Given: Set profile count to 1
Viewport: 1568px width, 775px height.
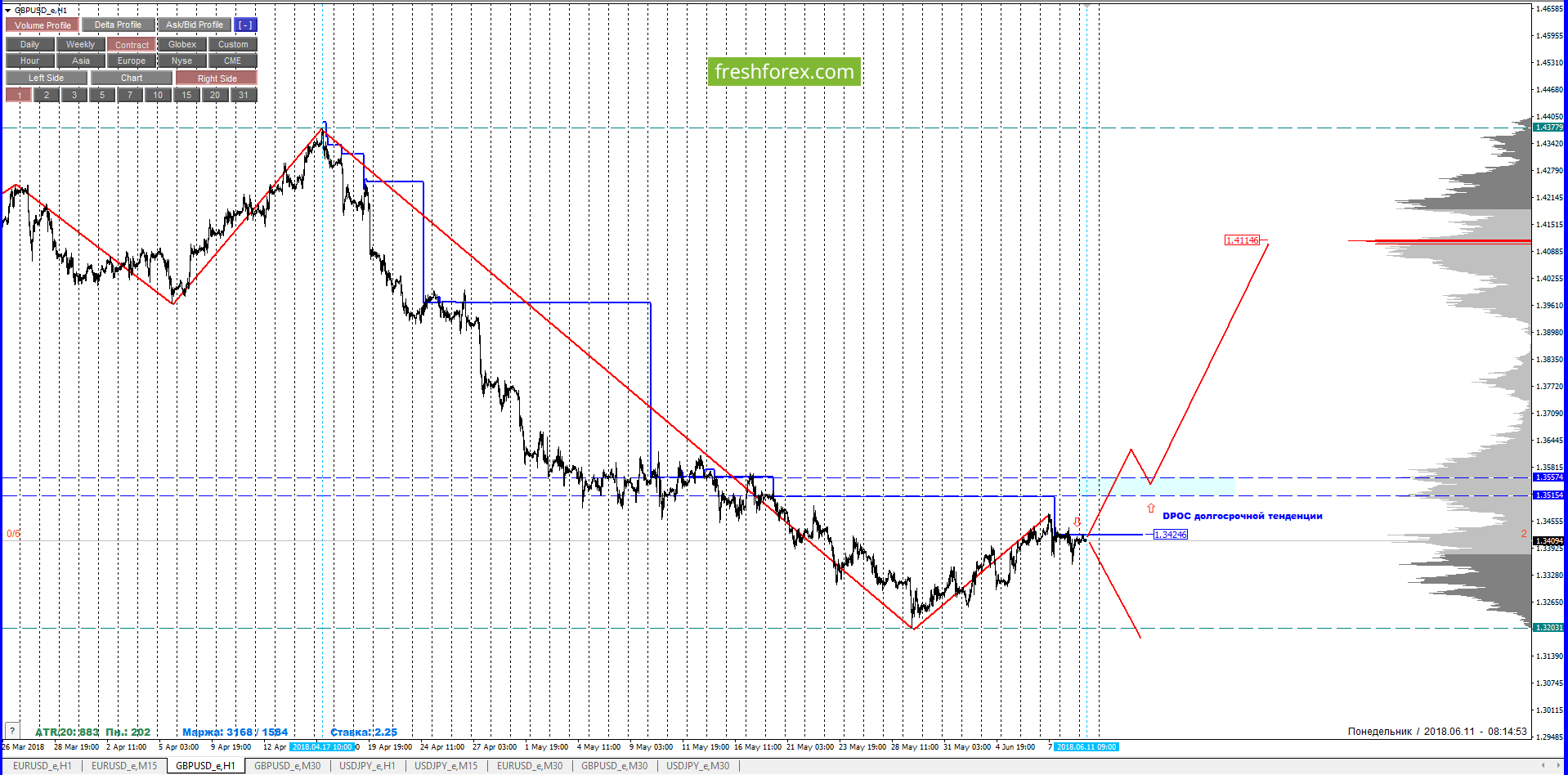Looking at the screenshot, I should pos(19,96).
